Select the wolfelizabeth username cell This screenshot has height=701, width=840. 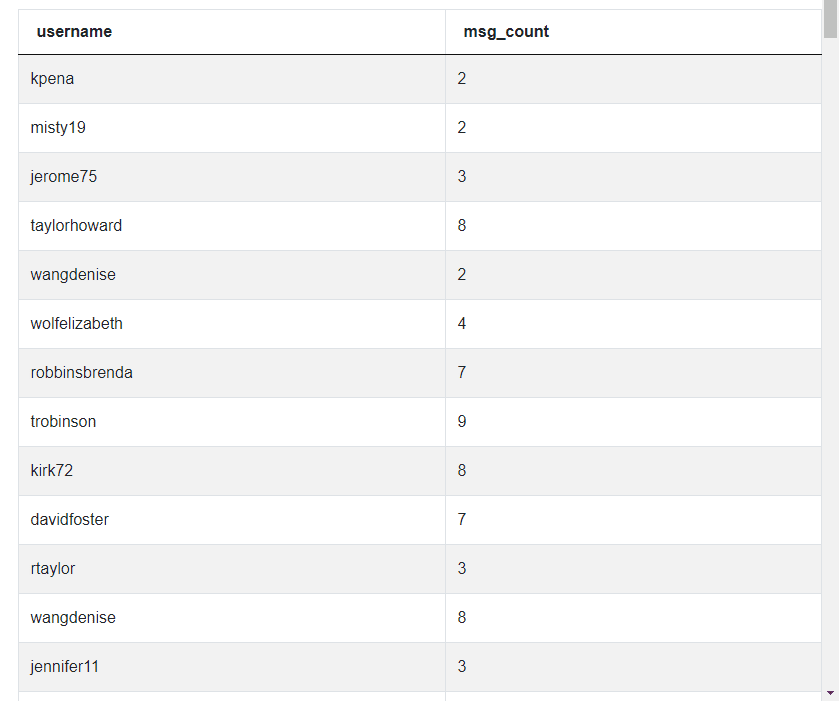point(232,324)
